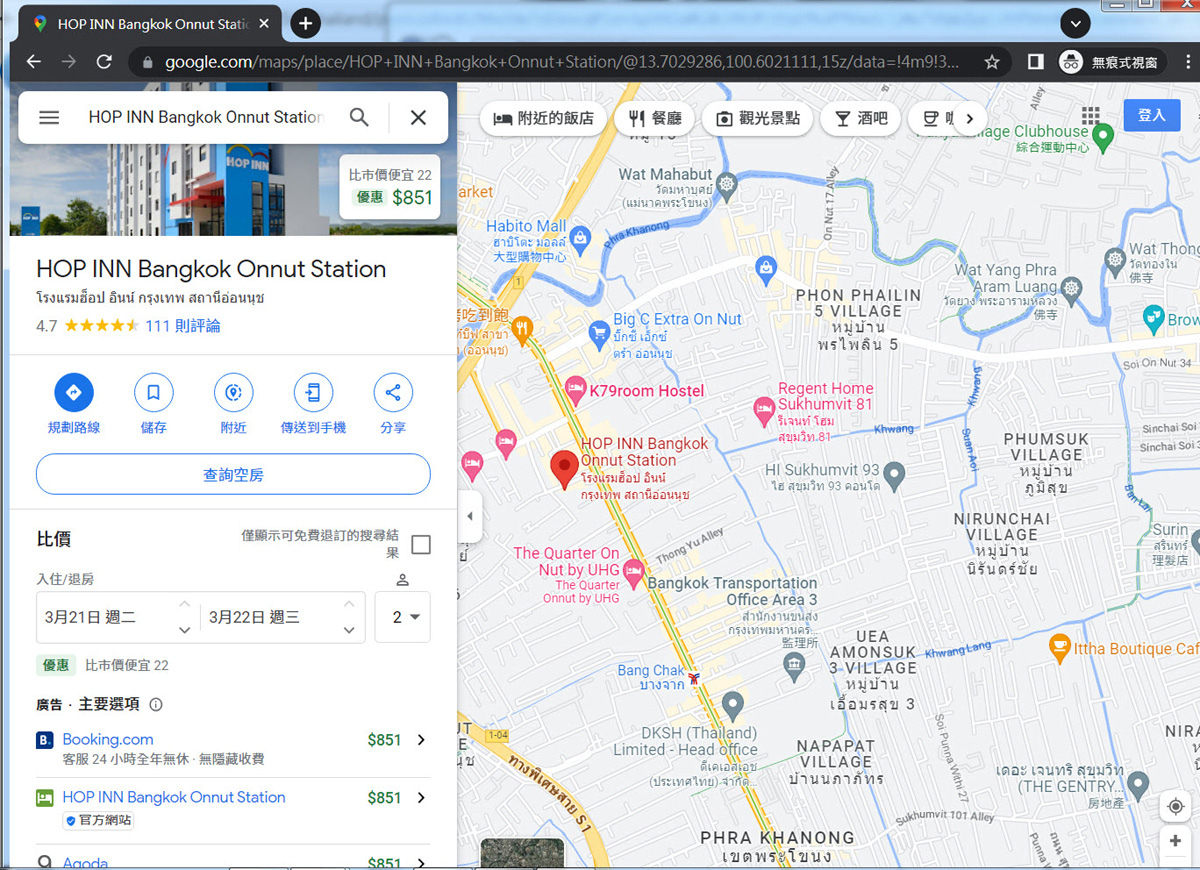
Task: Click the satellite layer thumbnail
Action: pyautogui.click(x=522, y=853)
